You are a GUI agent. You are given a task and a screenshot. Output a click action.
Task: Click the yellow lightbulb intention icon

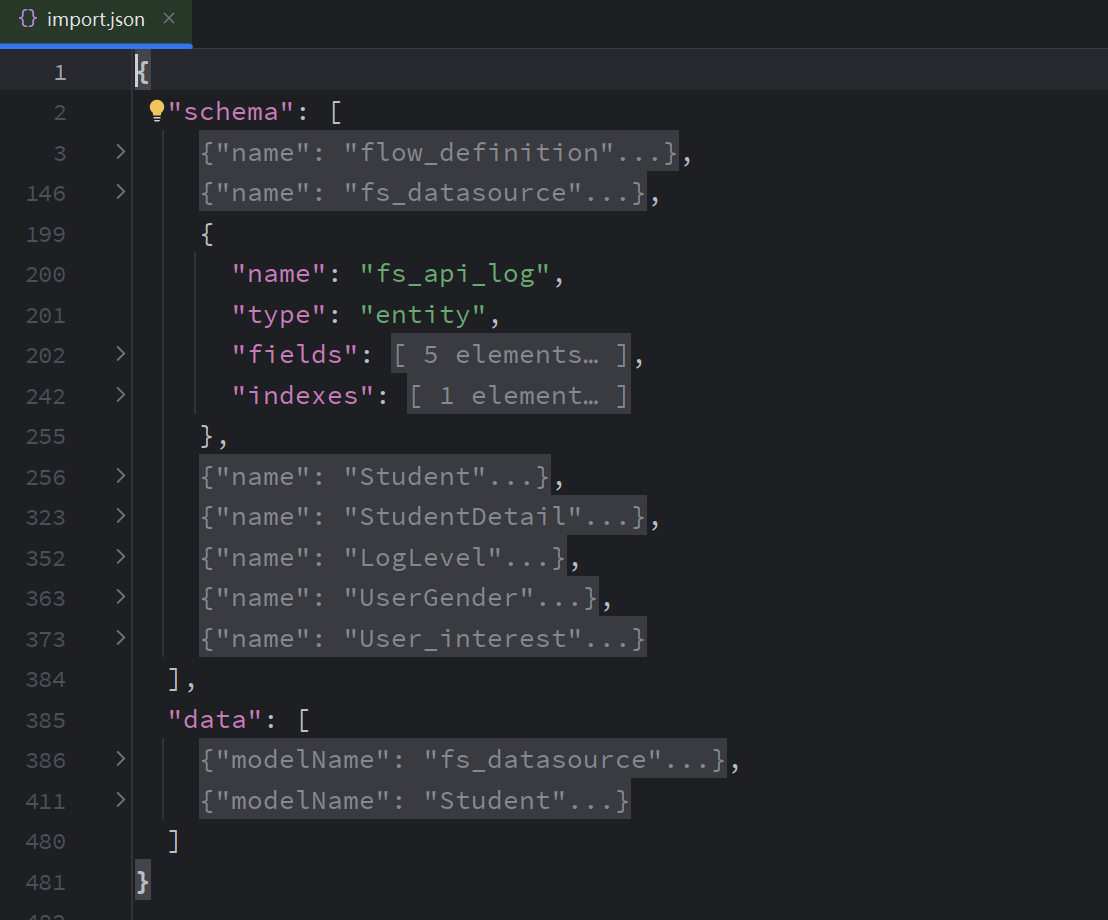point(156,111)
